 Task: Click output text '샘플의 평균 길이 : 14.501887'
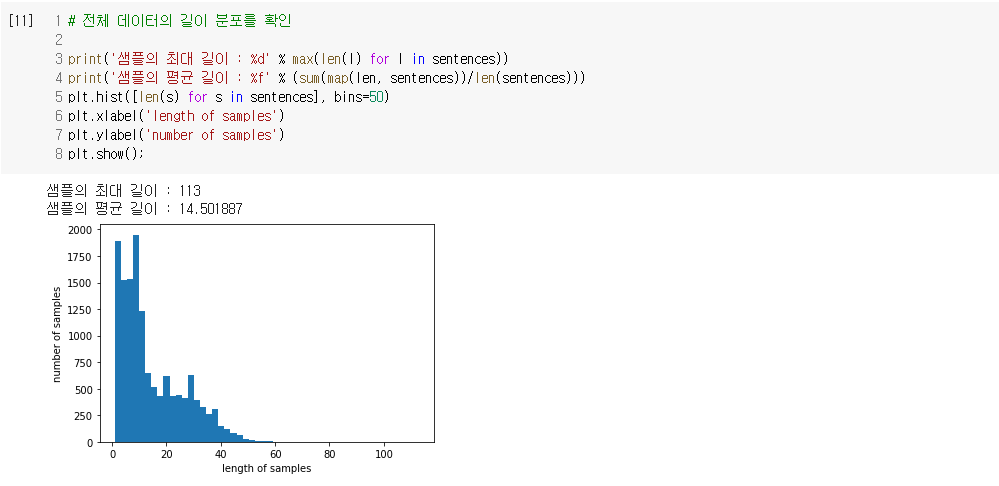pyautogui.click(x=144, y=208)
